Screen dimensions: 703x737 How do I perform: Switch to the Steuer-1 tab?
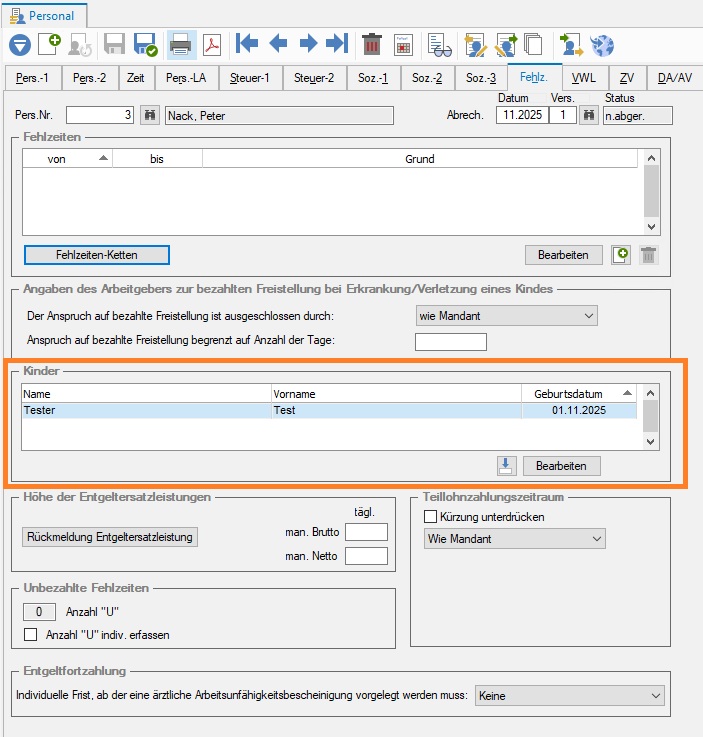click(x=250, y=78)
